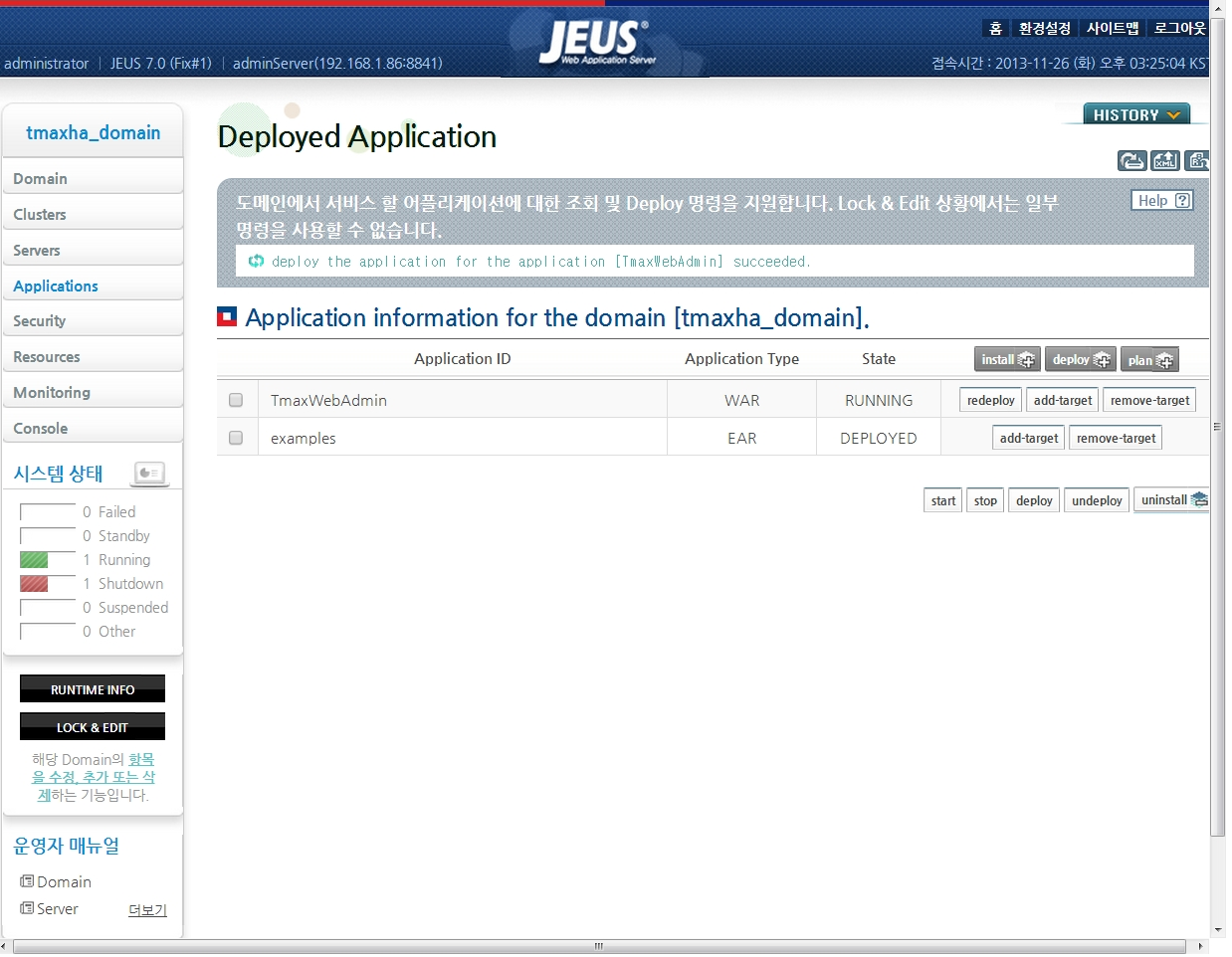Click the XML export icon
This screenshot has height=957, width=1232.
coord(1164,160)
